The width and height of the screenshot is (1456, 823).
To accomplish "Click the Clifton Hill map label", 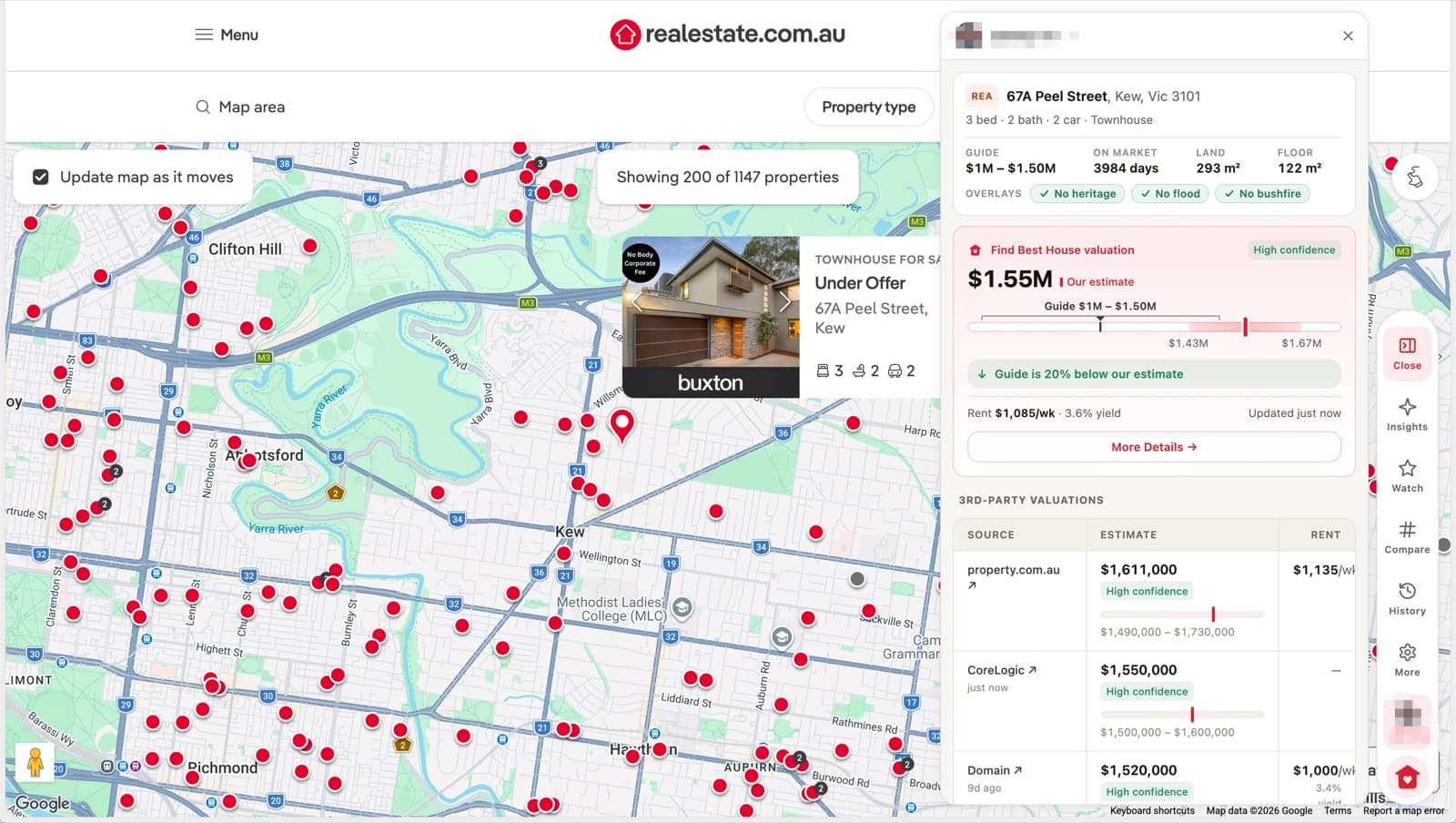I will (x=245, y=249).
